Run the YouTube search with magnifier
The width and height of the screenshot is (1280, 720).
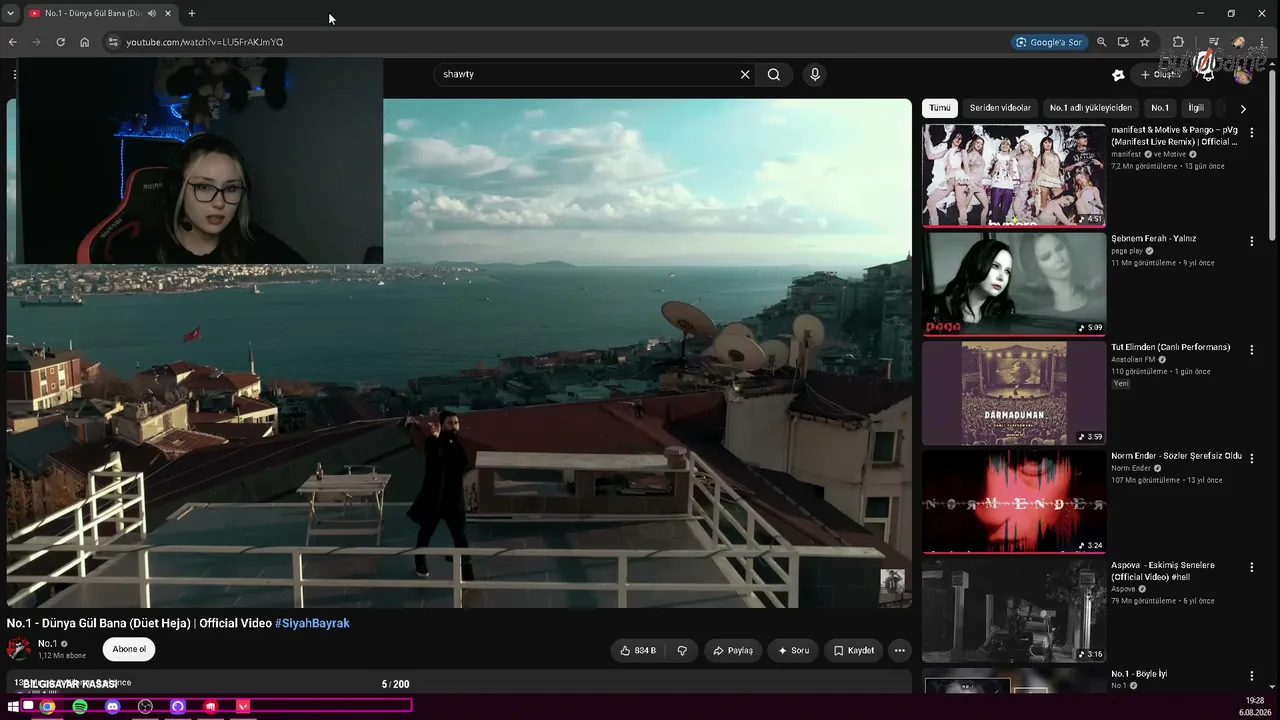tap(774, 74)
